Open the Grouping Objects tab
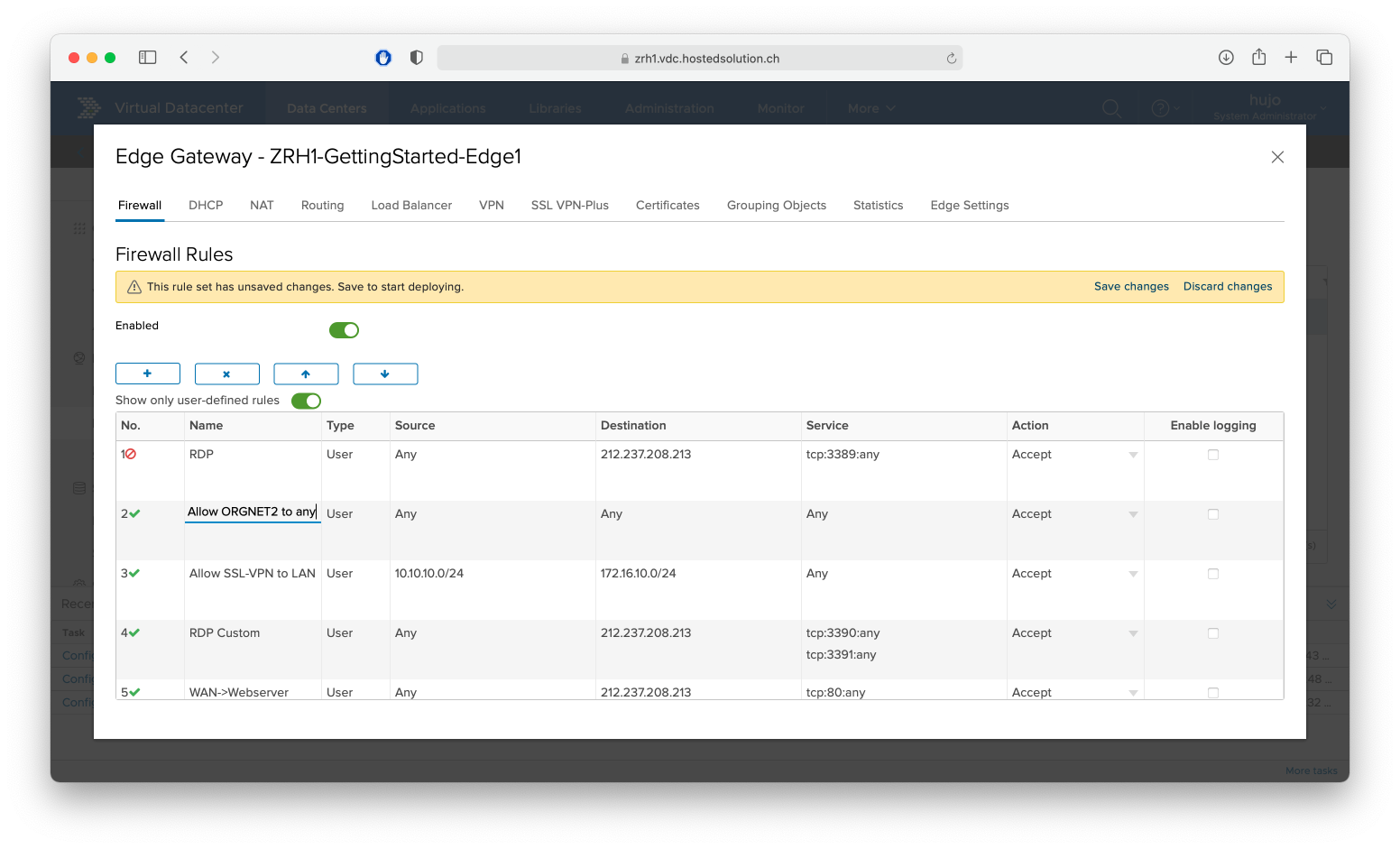 777,205
